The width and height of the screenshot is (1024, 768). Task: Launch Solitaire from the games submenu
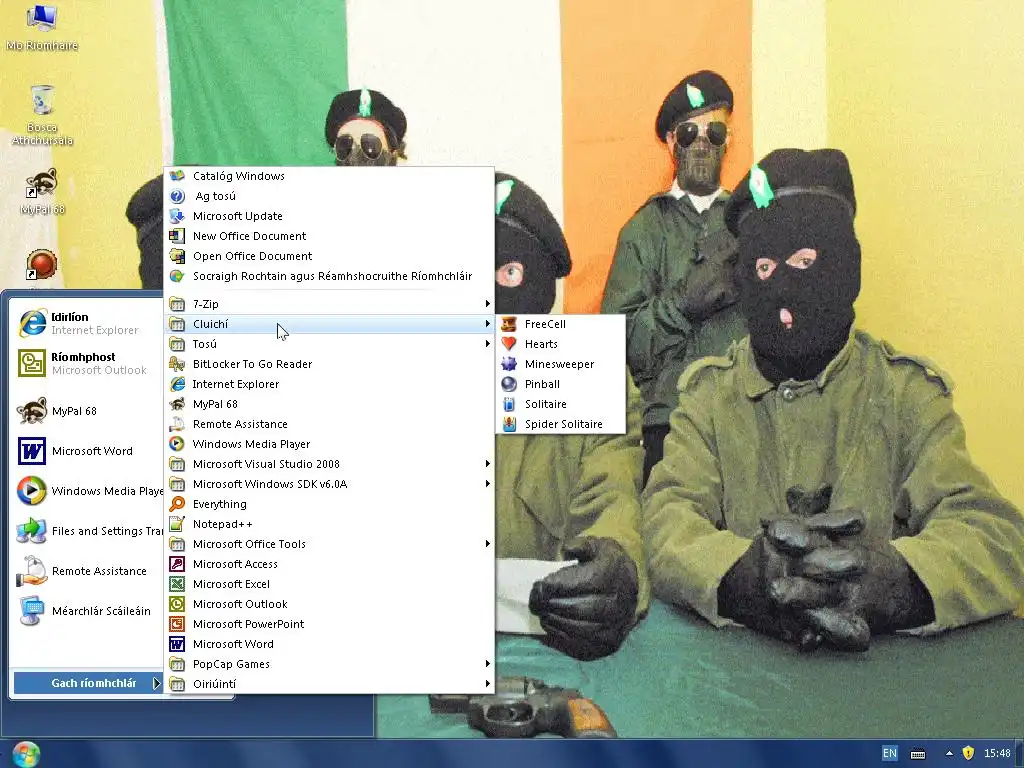pos(561,404)
